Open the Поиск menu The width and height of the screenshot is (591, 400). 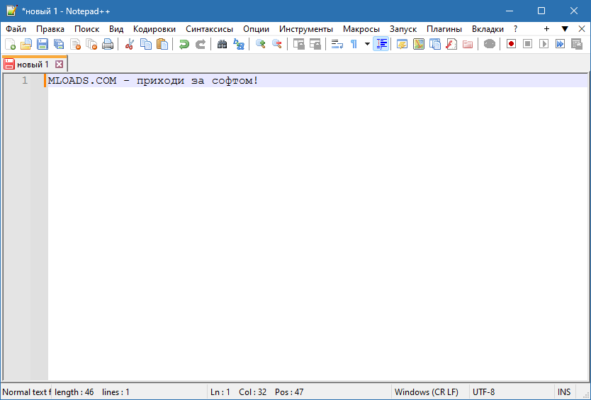(87, 29)
